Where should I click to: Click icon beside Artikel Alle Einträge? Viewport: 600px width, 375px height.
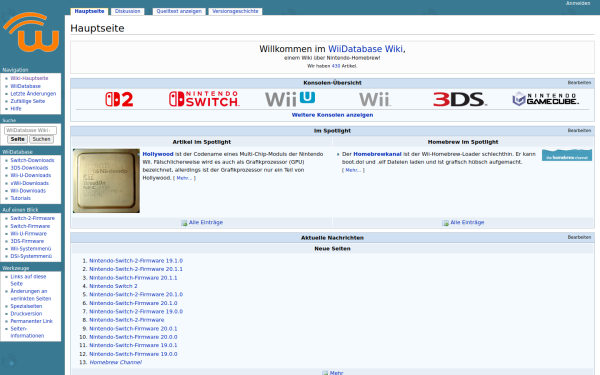pyautogui.click(x=184, y=223)
